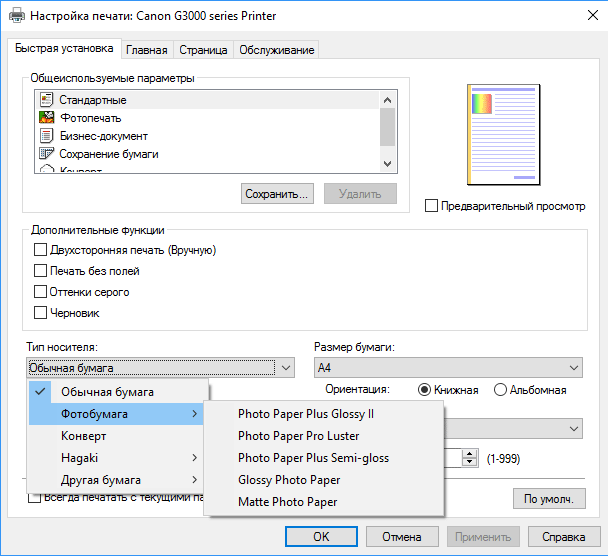
Task: Select the Сохранение бумаги preset row
Action: click(207, 154)
